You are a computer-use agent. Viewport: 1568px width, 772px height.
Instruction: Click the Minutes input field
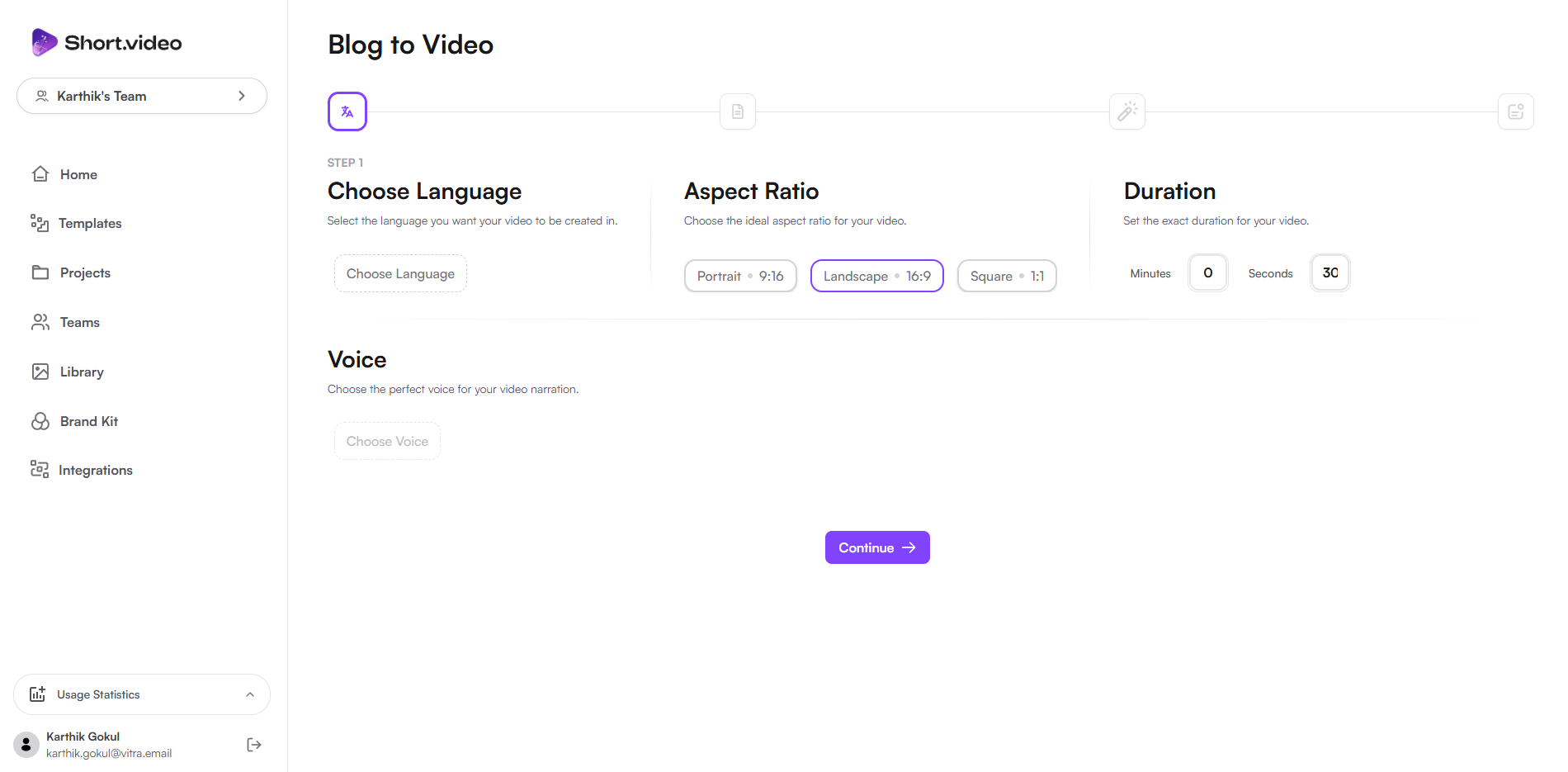point(1208,272)
